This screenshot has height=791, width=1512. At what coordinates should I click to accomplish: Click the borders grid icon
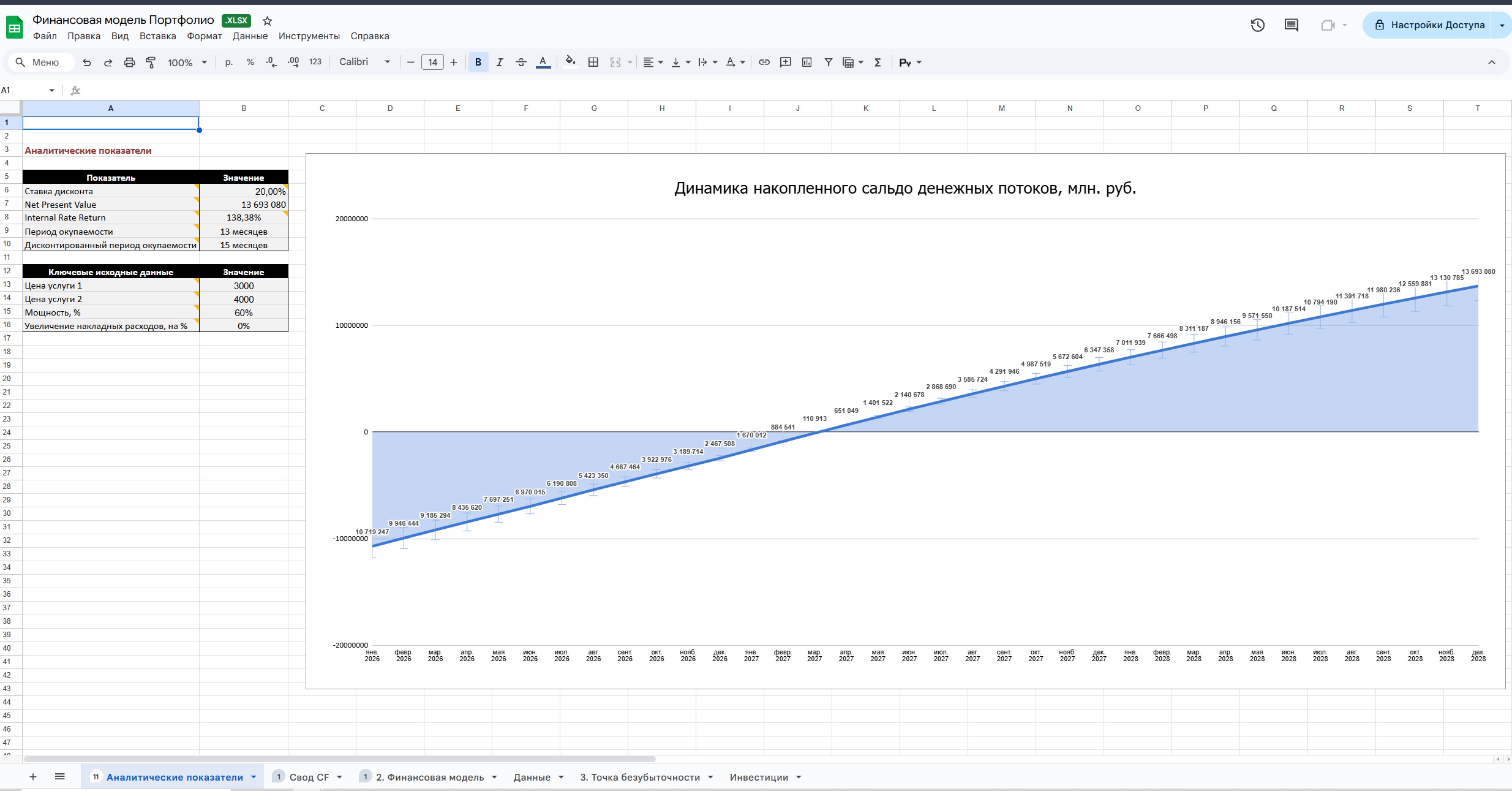tap(593, 62)
